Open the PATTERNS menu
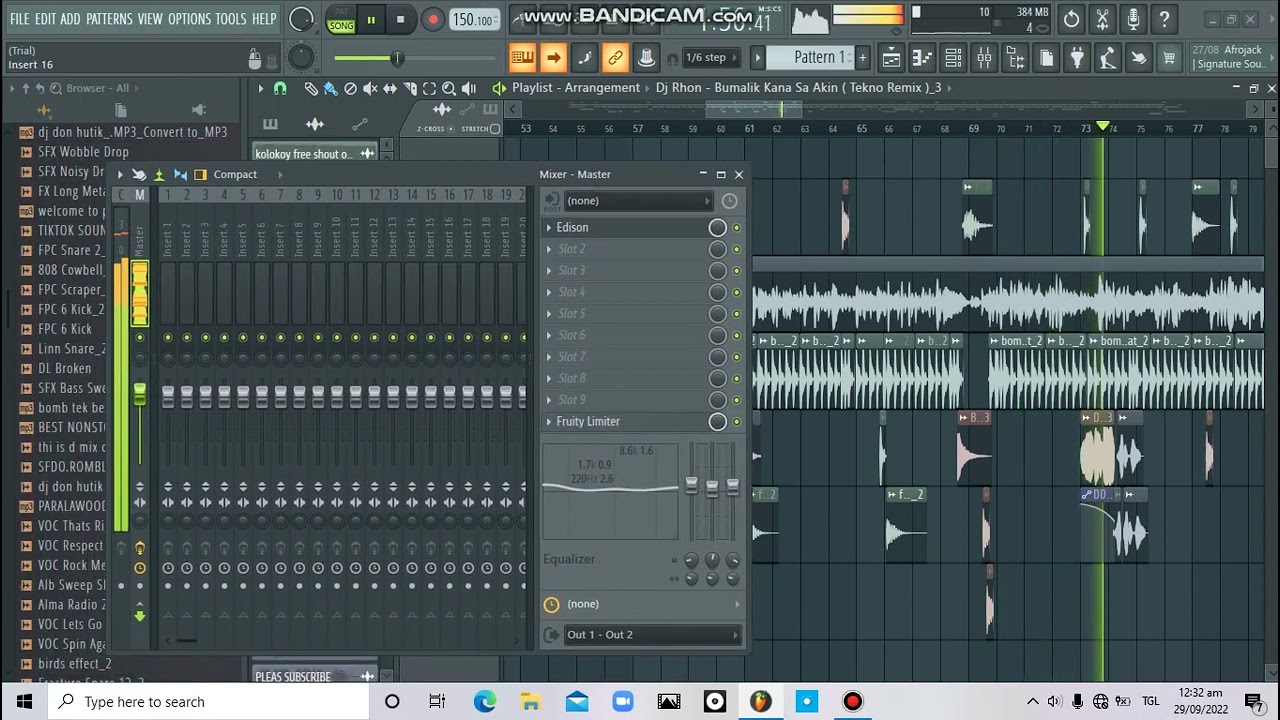Image resolution: width=1280 pixels, height=720 pixels. click(x=109, y=19)
